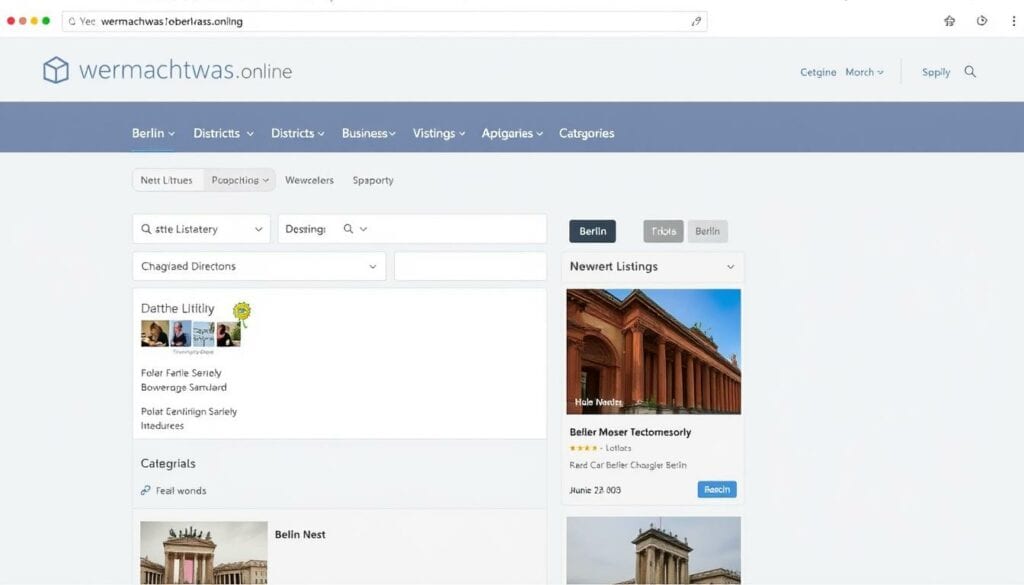Switch to the Trbks filter pill

tap(663, 231)
